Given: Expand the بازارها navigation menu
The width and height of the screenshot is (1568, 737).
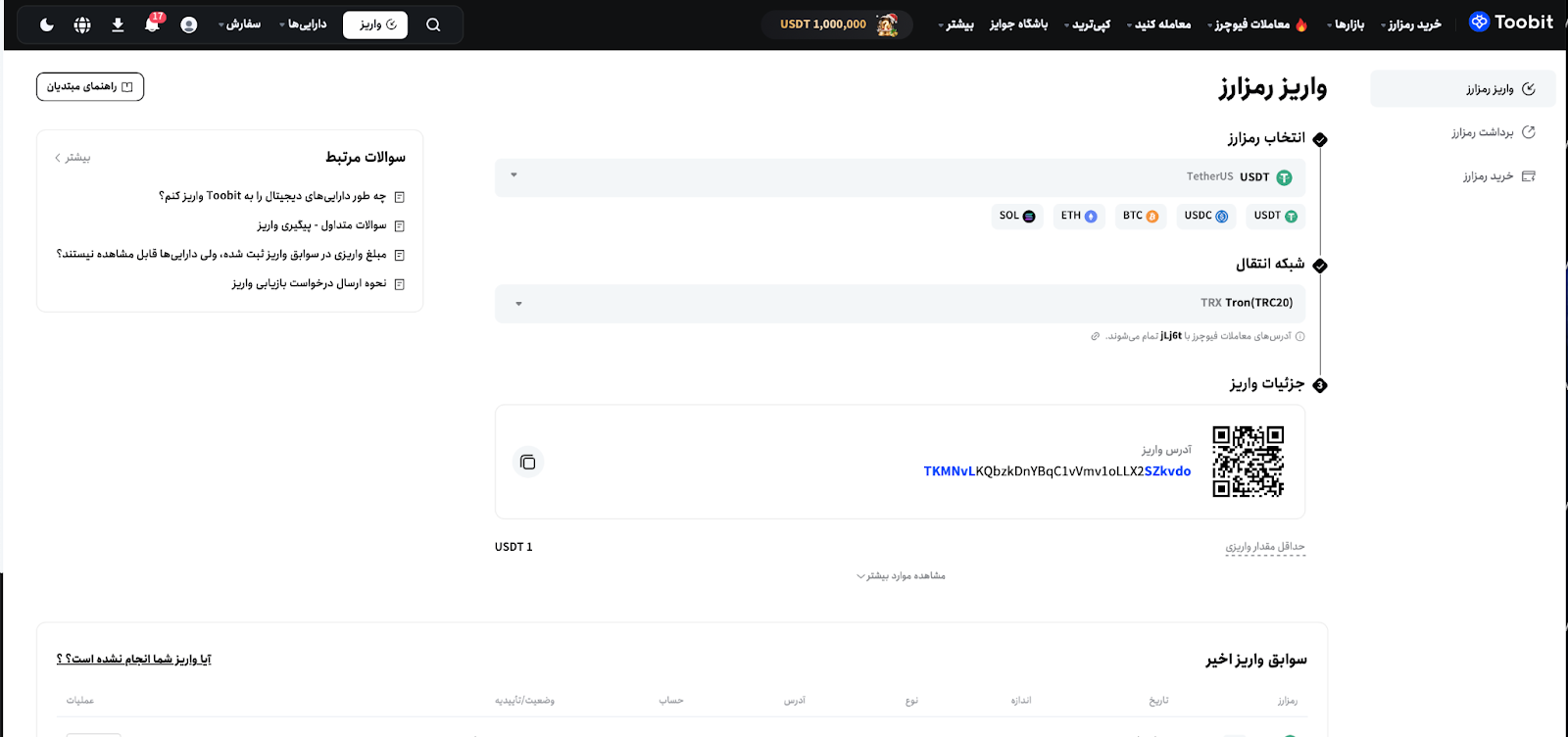Looking at the screenshot, I should point(1346,25).
